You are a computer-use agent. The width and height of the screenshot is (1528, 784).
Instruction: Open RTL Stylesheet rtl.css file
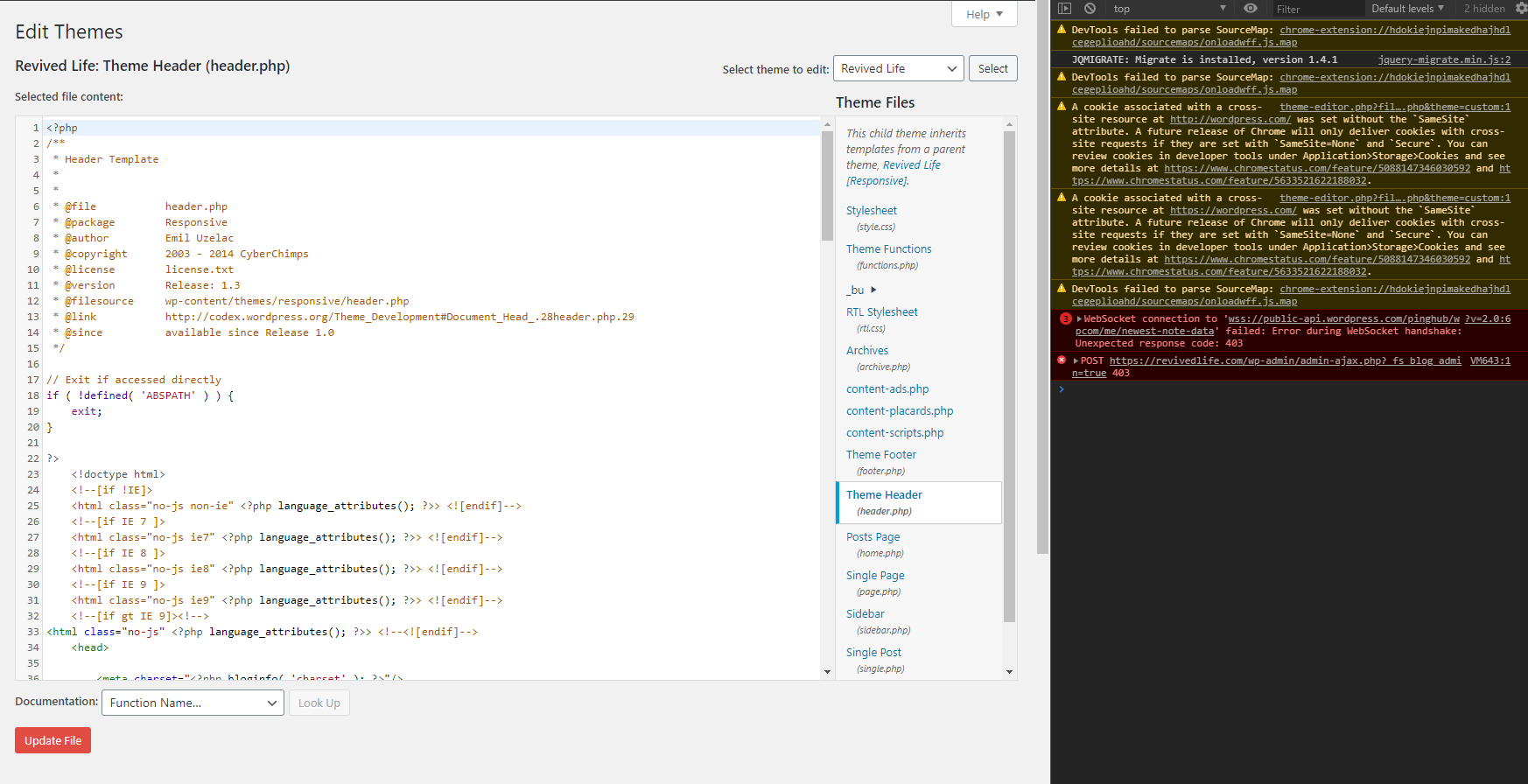click(x=881, y=312)
